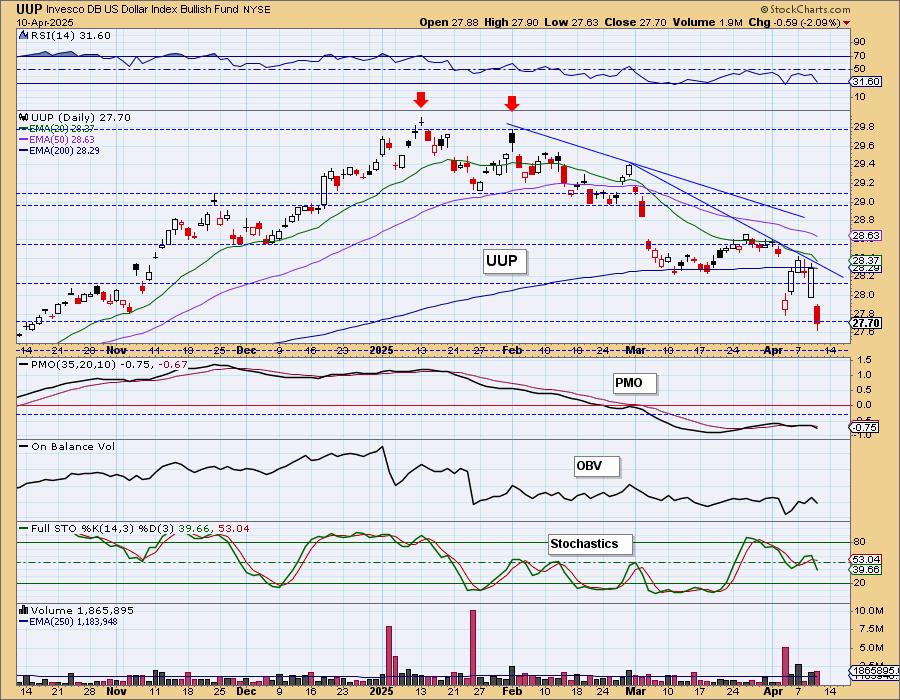The image size is (900, 700).
Task: Click the chart date '10-Apr-2025'
Action: (x=45, y=22)
